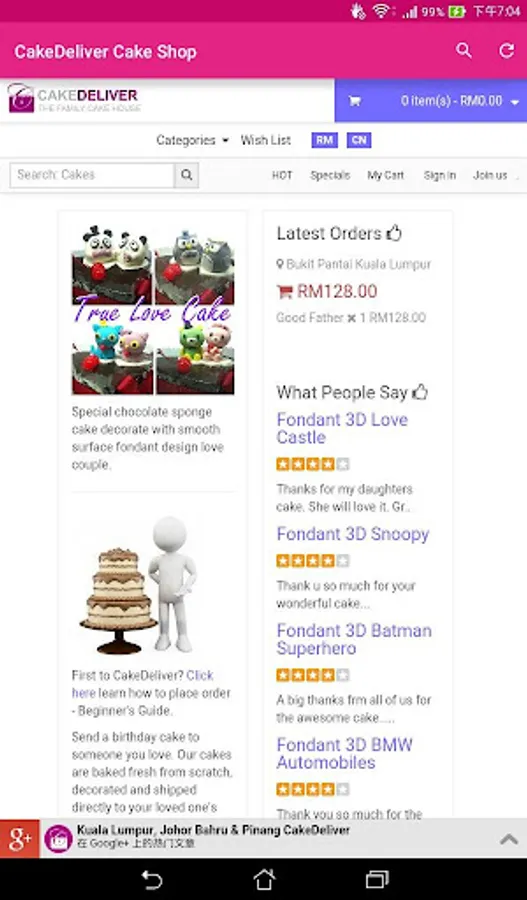Tap the refresh icon in the app bar
This screenshot has width=527, height=900.
tap(506, 51)
